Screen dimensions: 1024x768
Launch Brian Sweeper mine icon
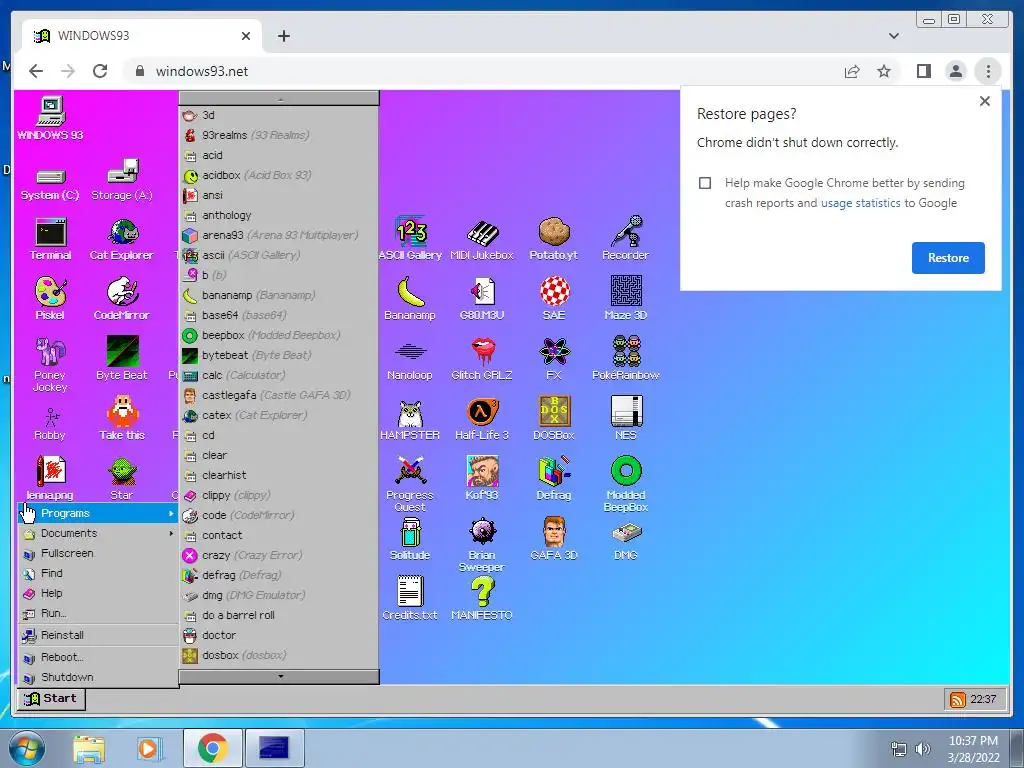coord(482,545)
